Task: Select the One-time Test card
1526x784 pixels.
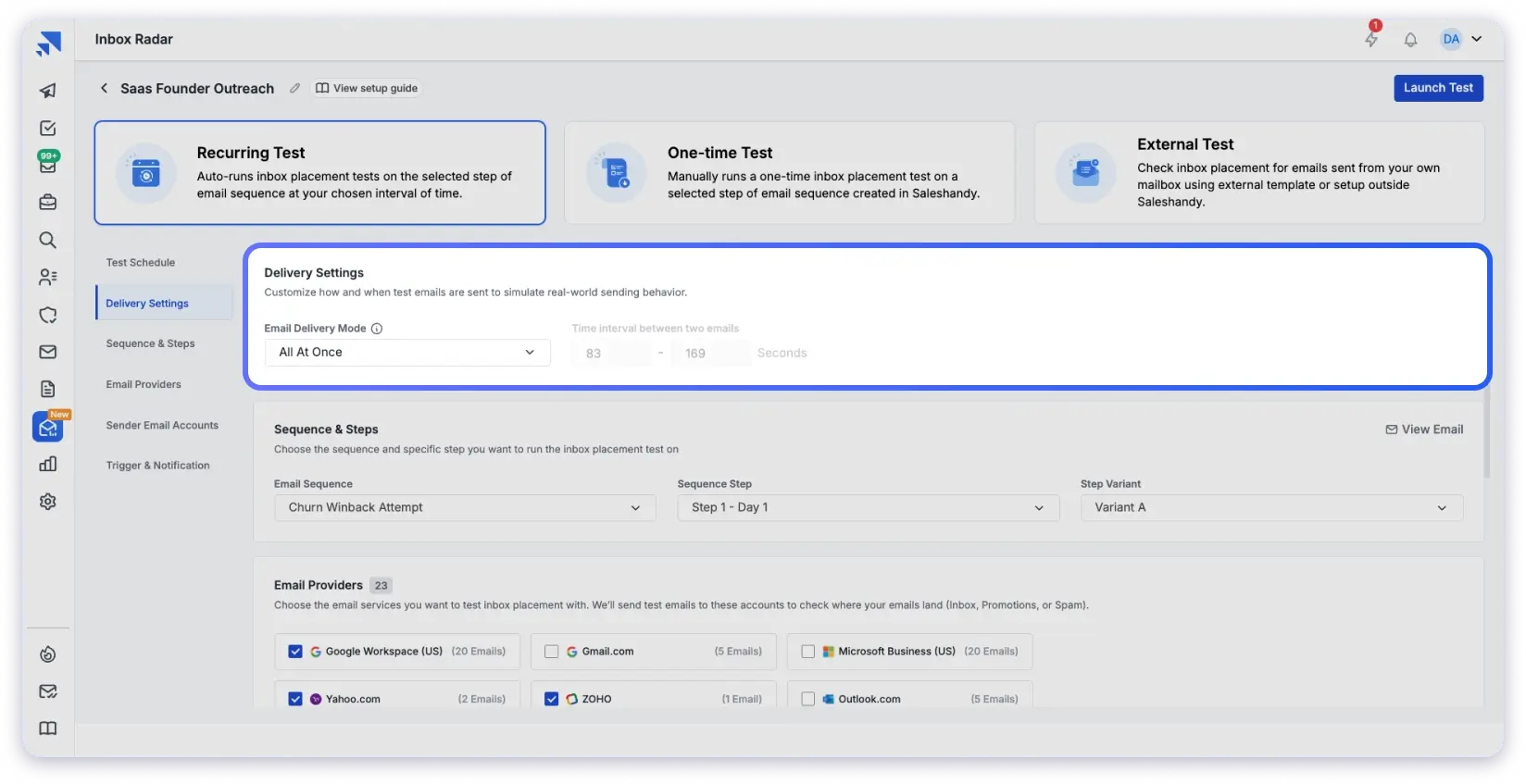Action: [x=789, y=172]
